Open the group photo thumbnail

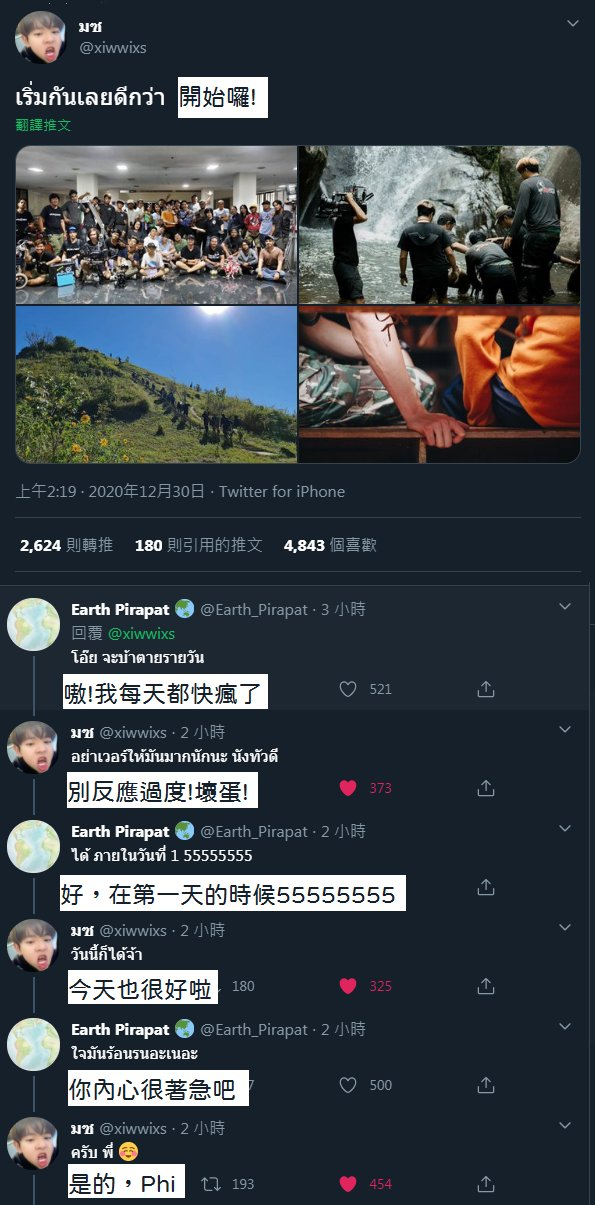(156, 225)
